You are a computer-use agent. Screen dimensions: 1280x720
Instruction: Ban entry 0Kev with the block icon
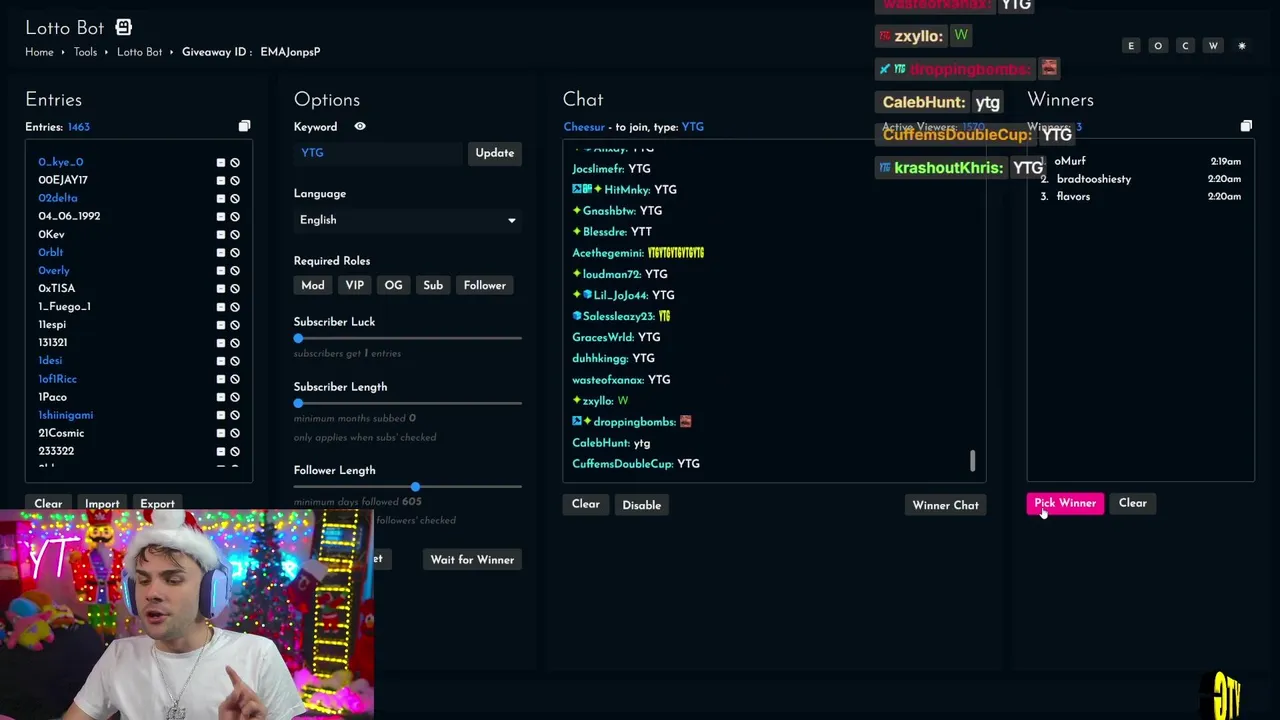235,234
